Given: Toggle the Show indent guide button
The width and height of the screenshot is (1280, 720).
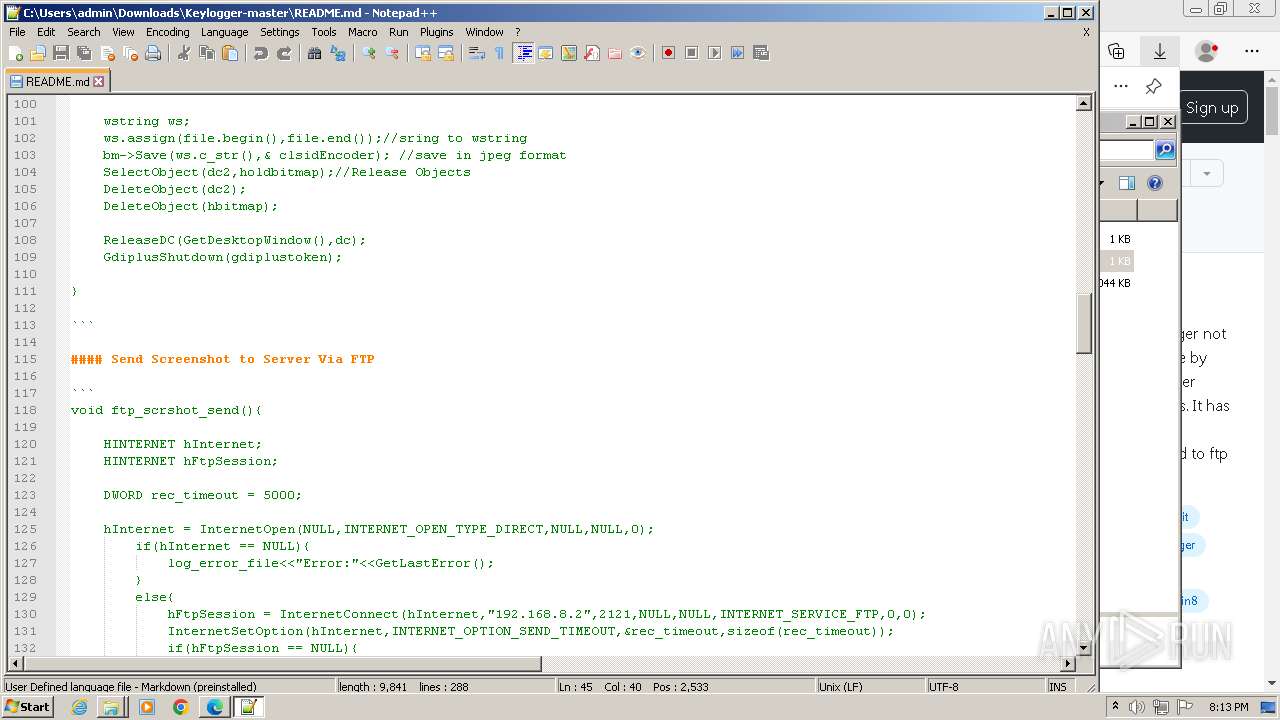Looking at the screenshot, I should coord(523,53).
